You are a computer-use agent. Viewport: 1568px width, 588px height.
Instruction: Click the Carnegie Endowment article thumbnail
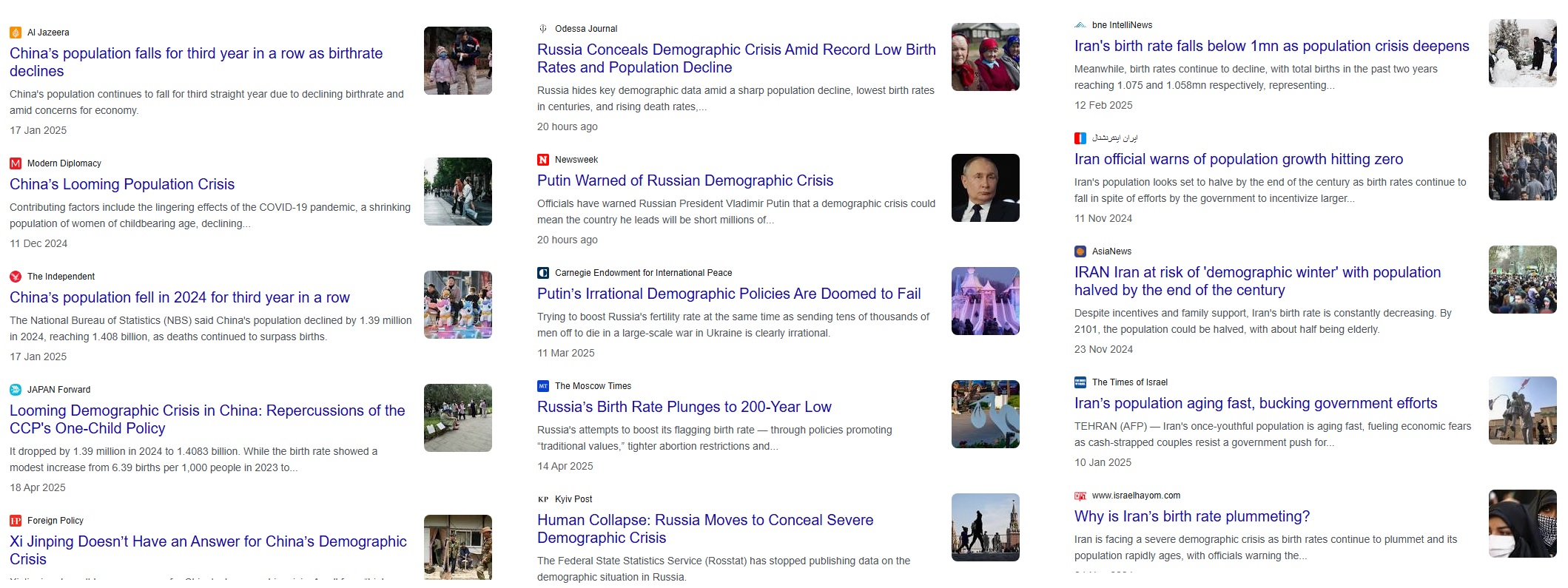pos(986,301)
